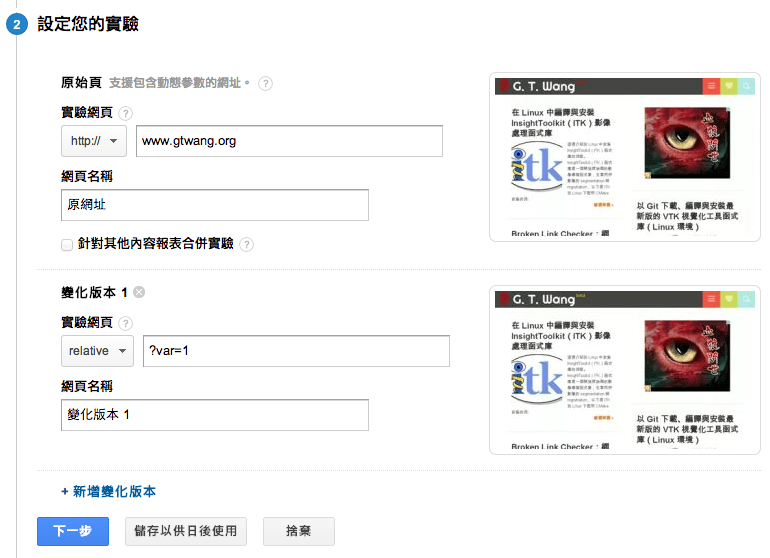Screen dimensions: 770x558
Task: Click green heart icon in variation preview
Action: tap(729, 299)
